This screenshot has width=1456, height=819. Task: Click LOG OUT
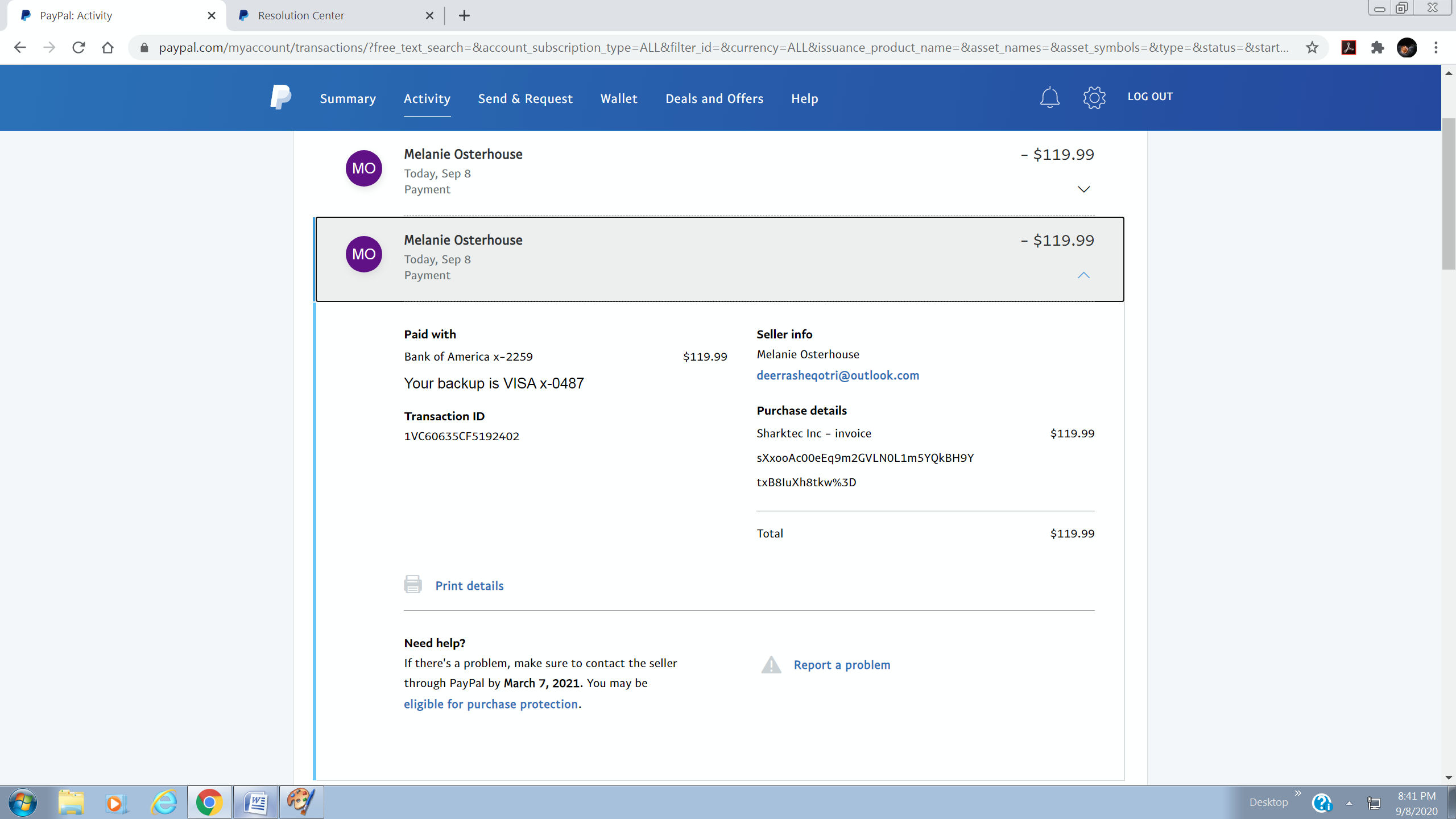1150,96
